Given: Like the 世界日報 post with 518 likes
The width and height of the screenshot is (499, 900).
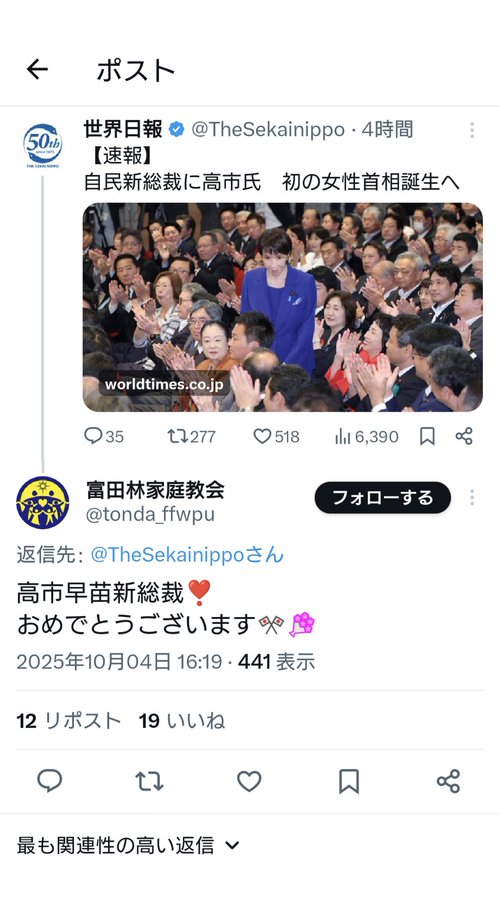Looking at the screenshot, I should pyautogui.click(x=276, y=436).
